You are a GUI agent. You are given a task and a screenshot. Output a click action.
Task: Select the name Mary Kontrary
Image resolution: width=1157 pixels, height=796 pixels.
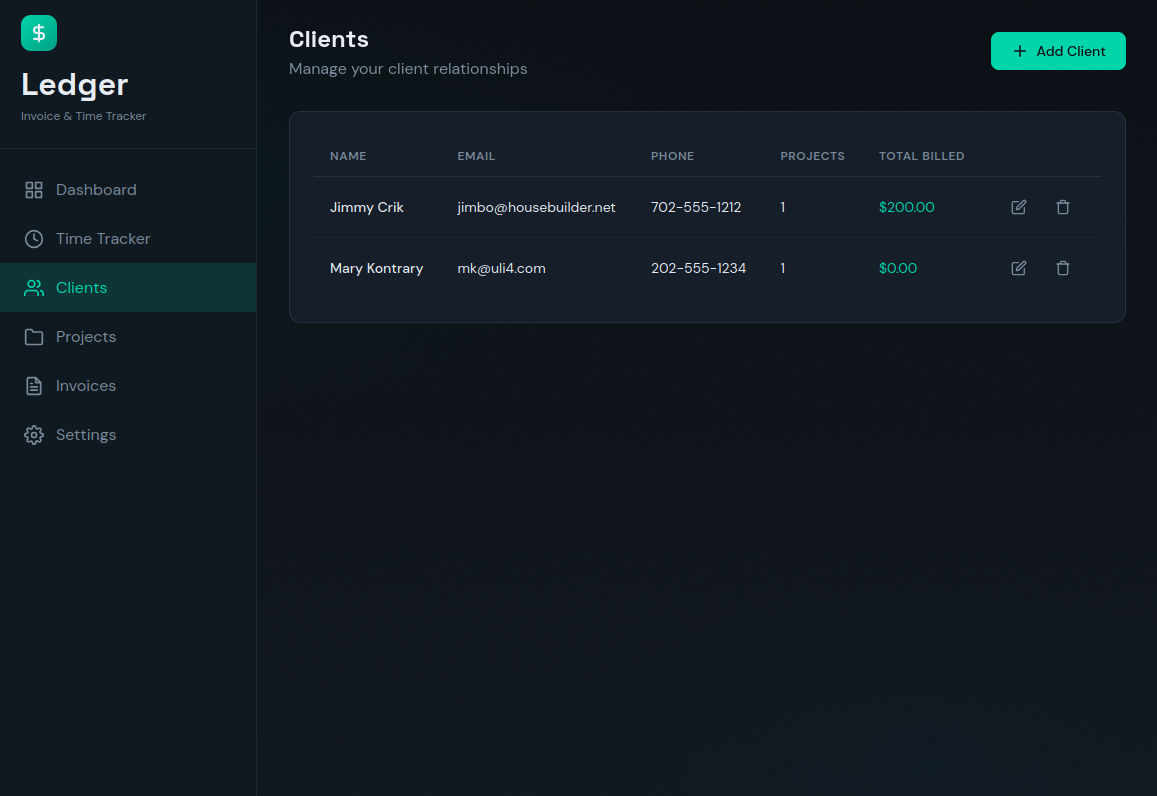(x=376, y=269)
